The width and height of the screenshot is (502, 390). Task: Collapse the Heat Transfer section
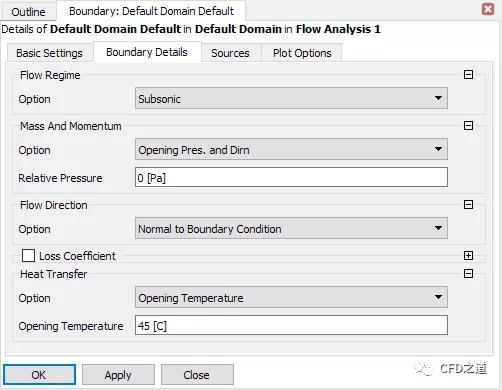point(468,274)
